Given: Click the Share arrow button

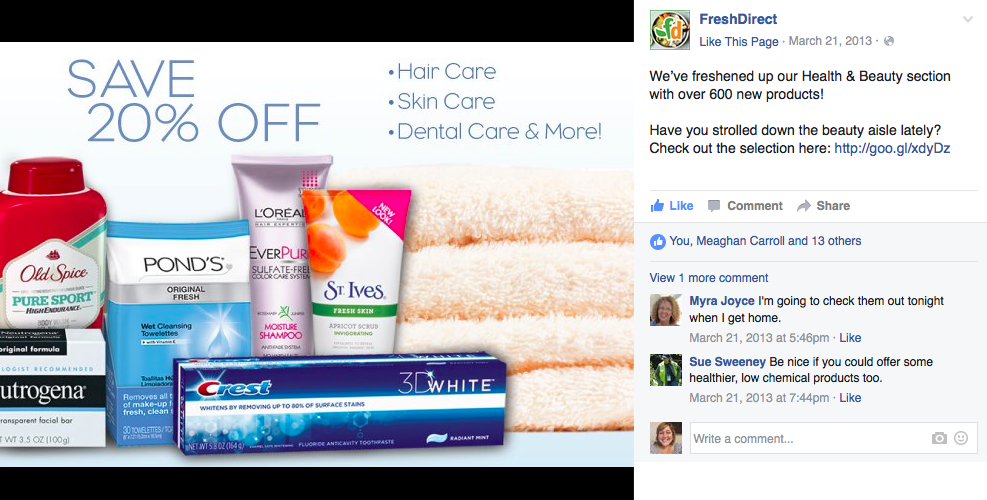Looking at the screenshot, I should pos(823,206).
